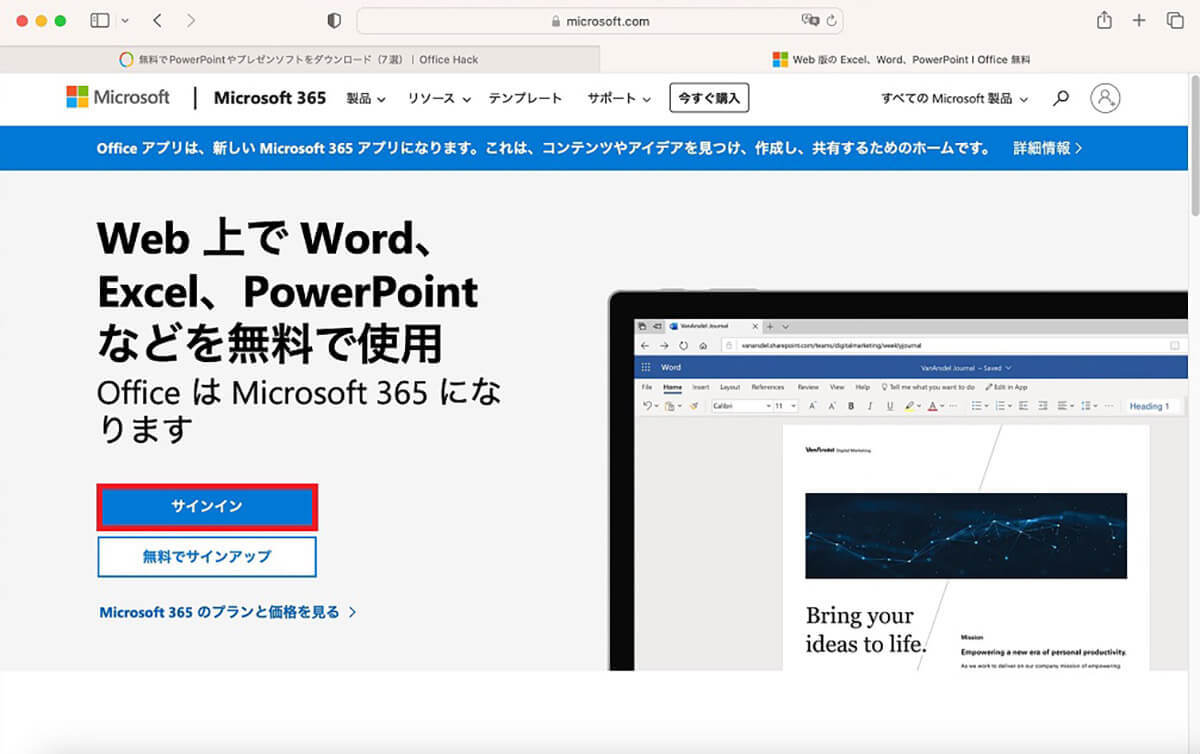
Task: Expand the サポート menu
Action: point(619,98)
